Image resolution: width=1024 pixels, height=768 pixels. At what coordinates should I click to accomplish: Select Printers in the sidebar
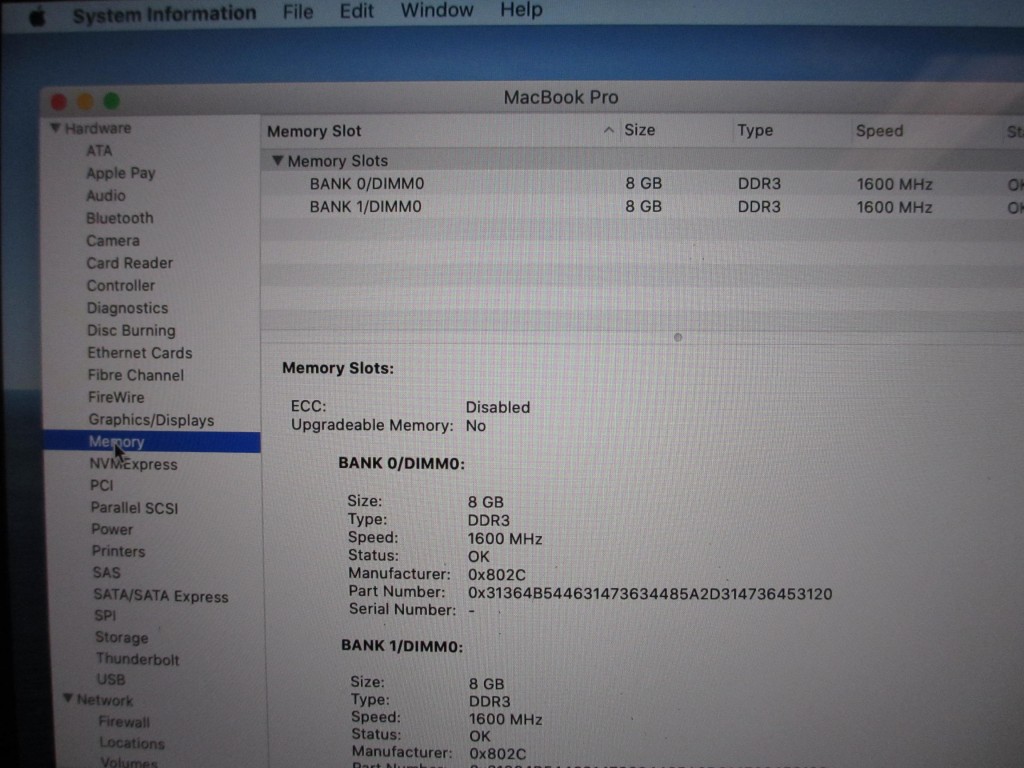pos(118,551)
